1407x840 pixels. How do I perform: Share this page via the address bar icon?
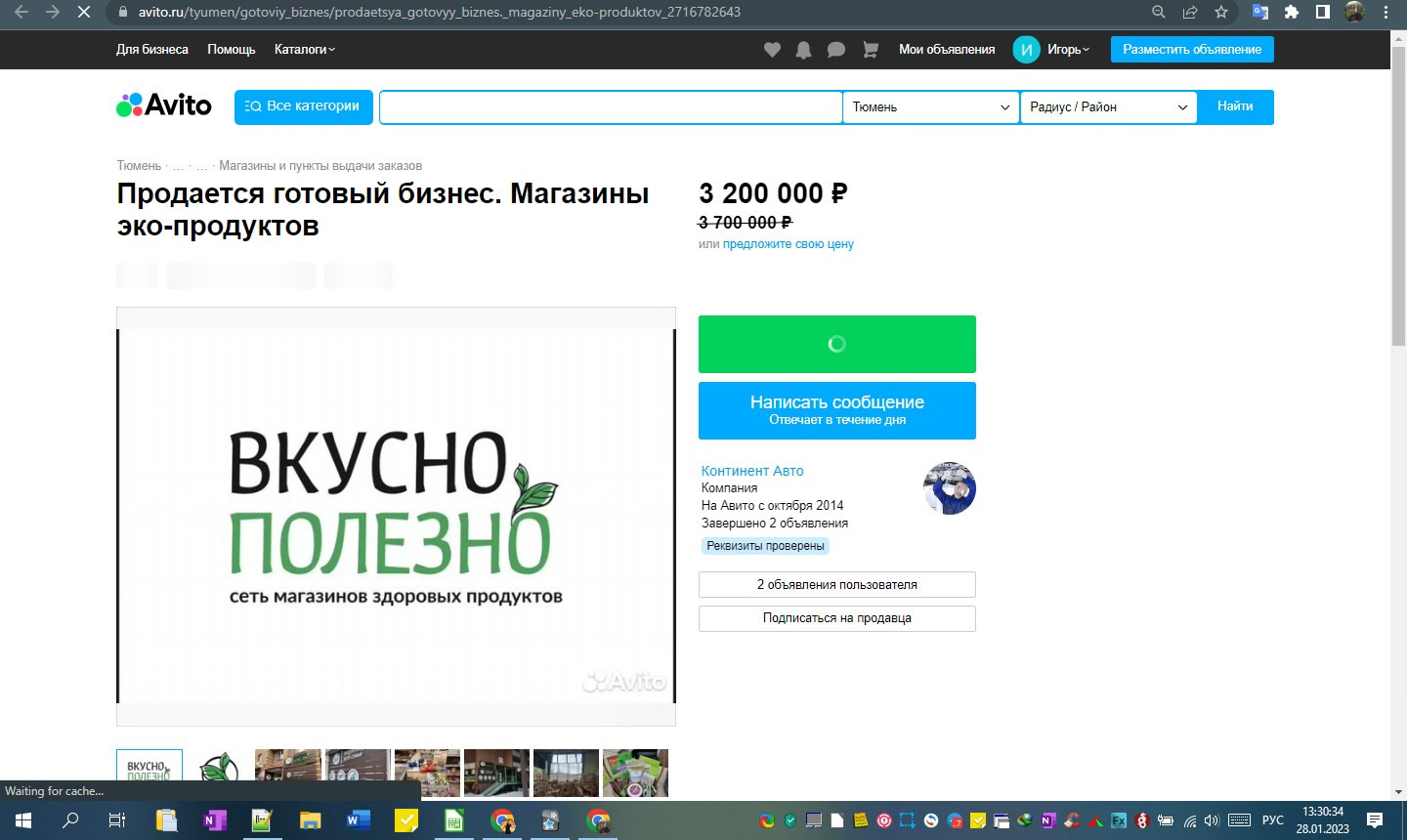click(x=1190, y=12)
